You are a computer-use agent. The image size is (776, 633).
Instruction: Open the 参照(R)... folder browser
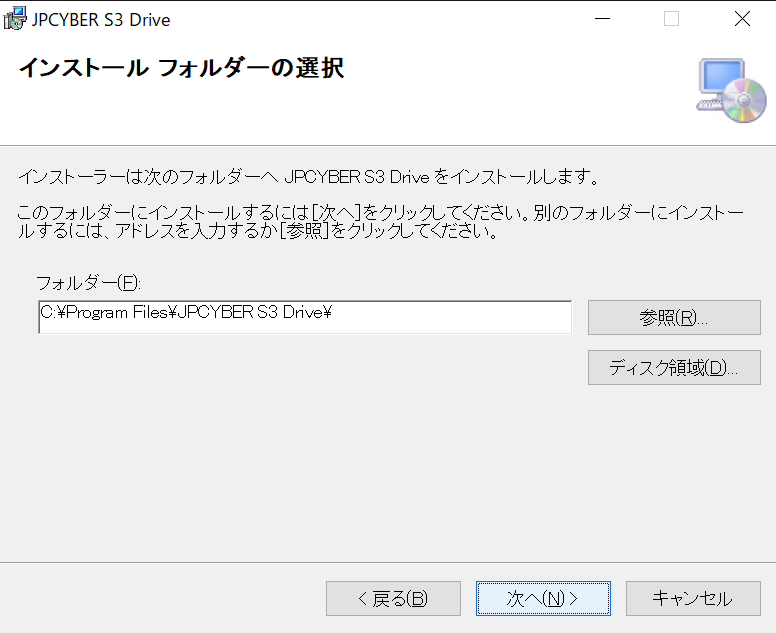[674, 317]
